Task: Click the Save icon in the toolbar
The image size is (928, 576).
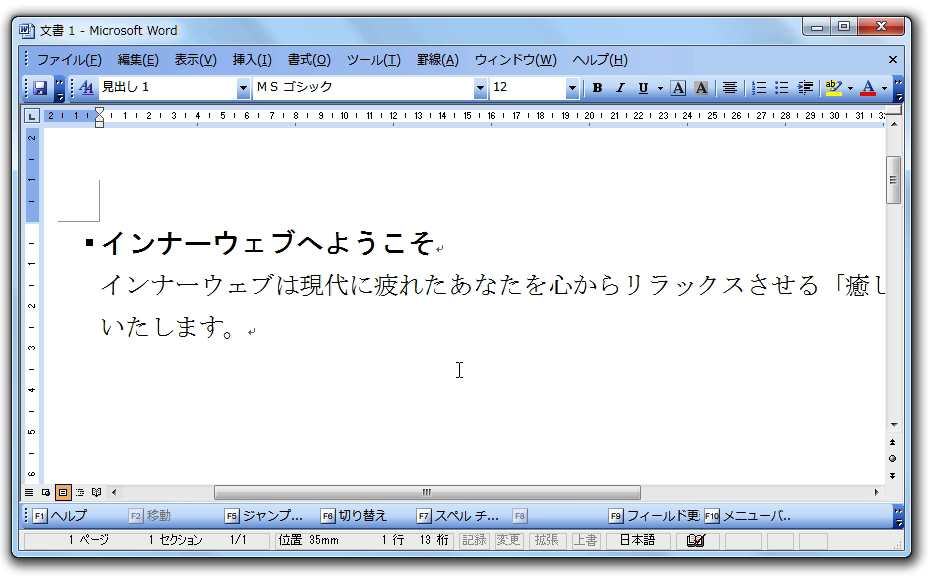Action: 40,88
